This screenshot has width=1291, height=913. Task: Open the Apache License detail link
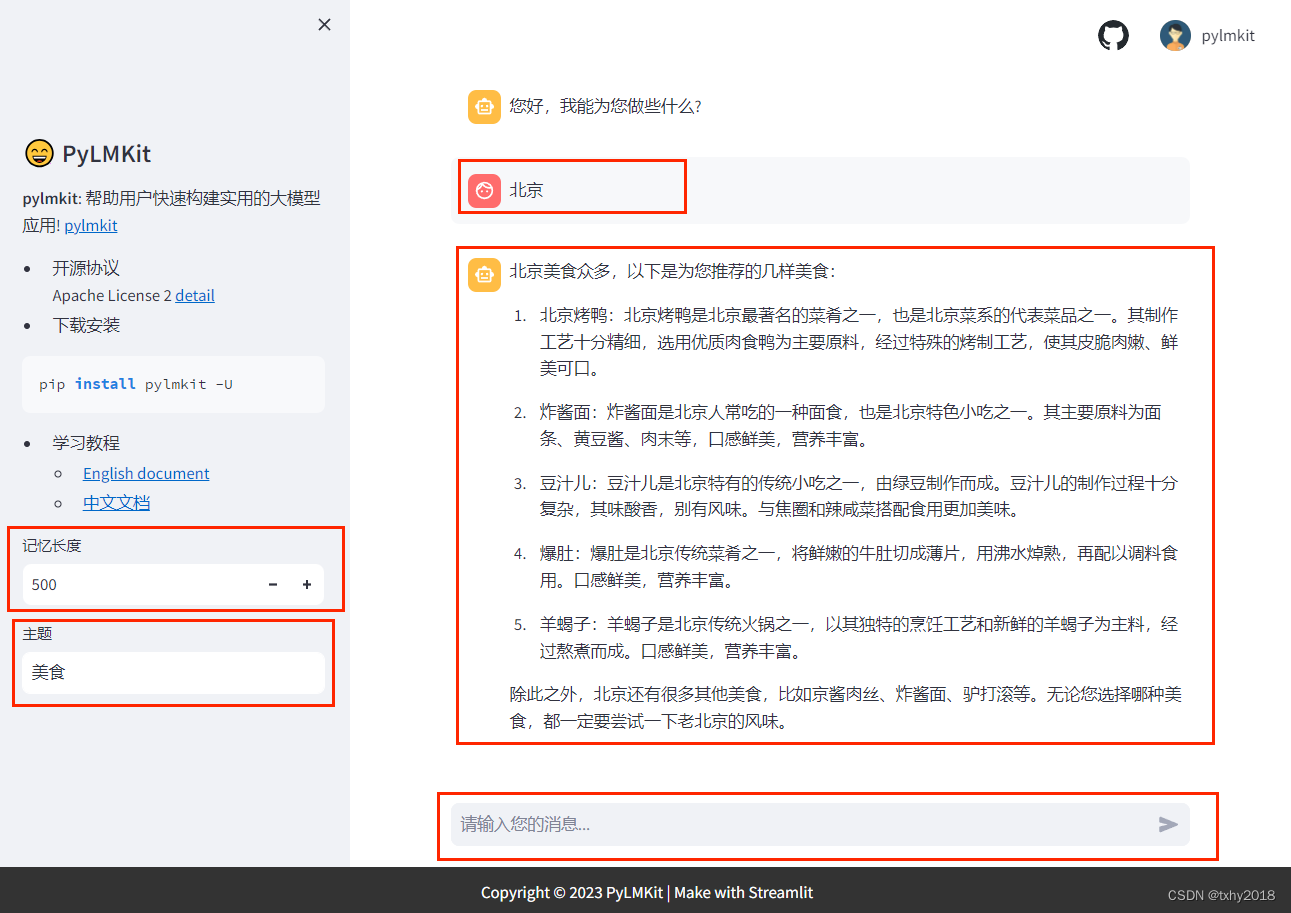pyautogui.click(x=194, y=295)
